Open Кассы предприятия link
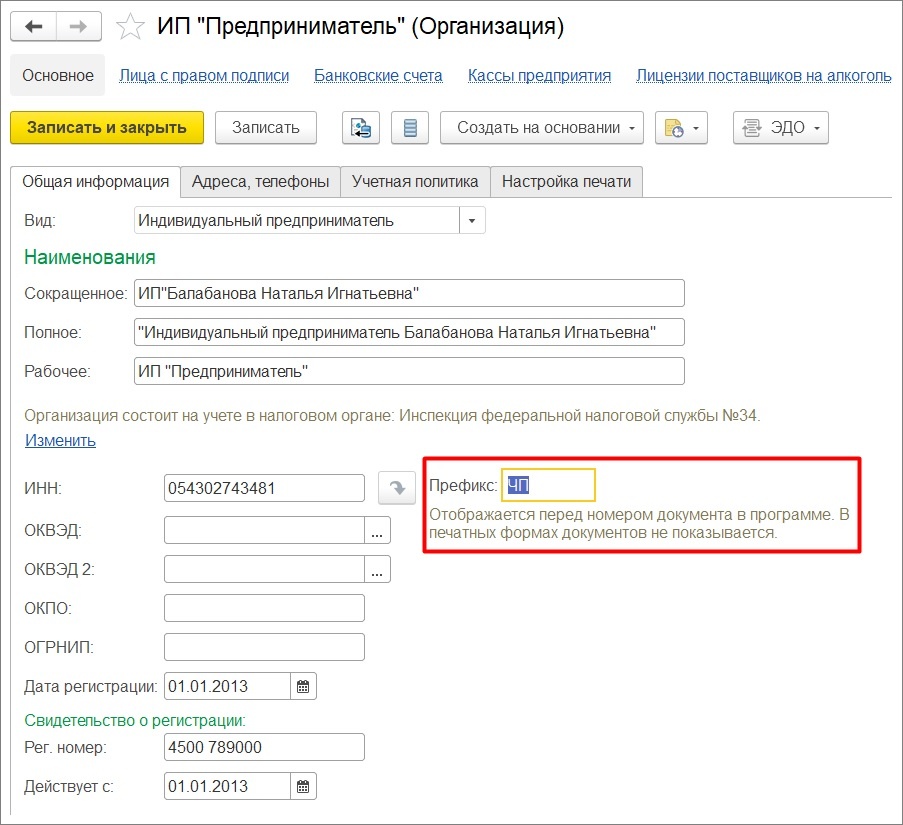The height and width of the screenshot is (825, 903). (539, 75)
